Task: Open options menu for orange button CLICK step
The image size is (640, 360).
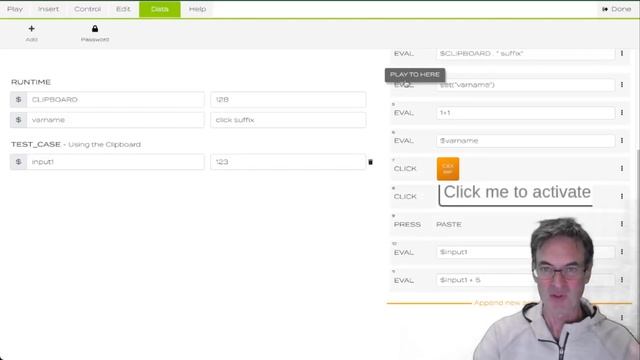Action: click(622, 168)
